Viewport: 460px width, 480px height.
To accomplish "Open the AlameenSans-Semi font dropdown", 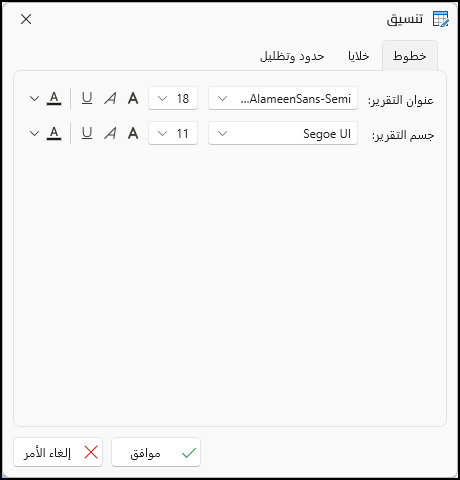I will (283, 98).
